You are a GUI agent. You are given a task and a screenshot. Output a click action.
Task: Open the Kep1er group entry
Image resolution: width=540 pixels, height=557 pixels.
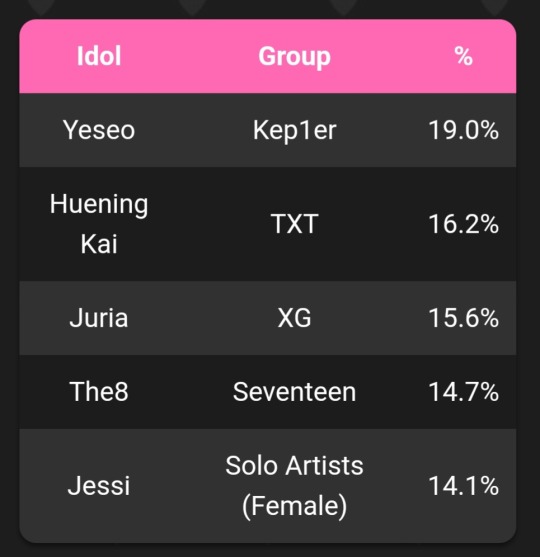295,131
